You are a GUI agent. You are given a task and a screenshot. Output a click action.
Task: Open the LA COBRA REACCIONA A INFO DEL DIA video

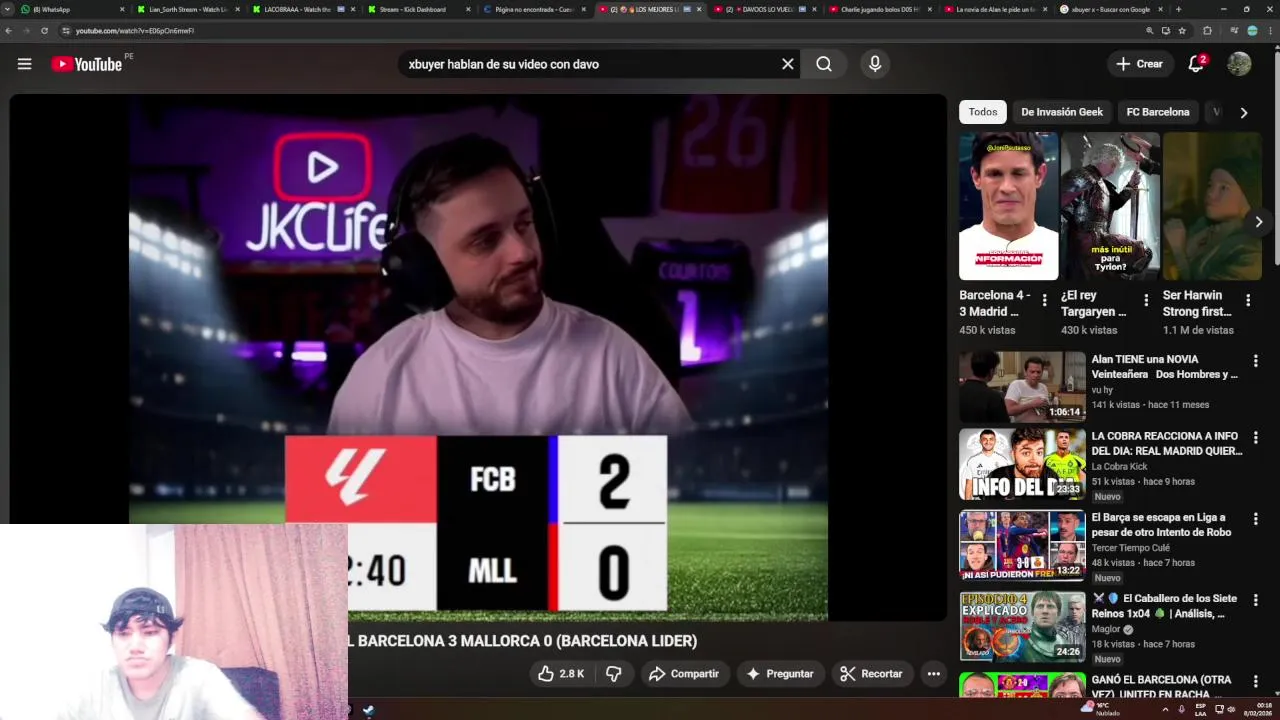point(1167,444)
